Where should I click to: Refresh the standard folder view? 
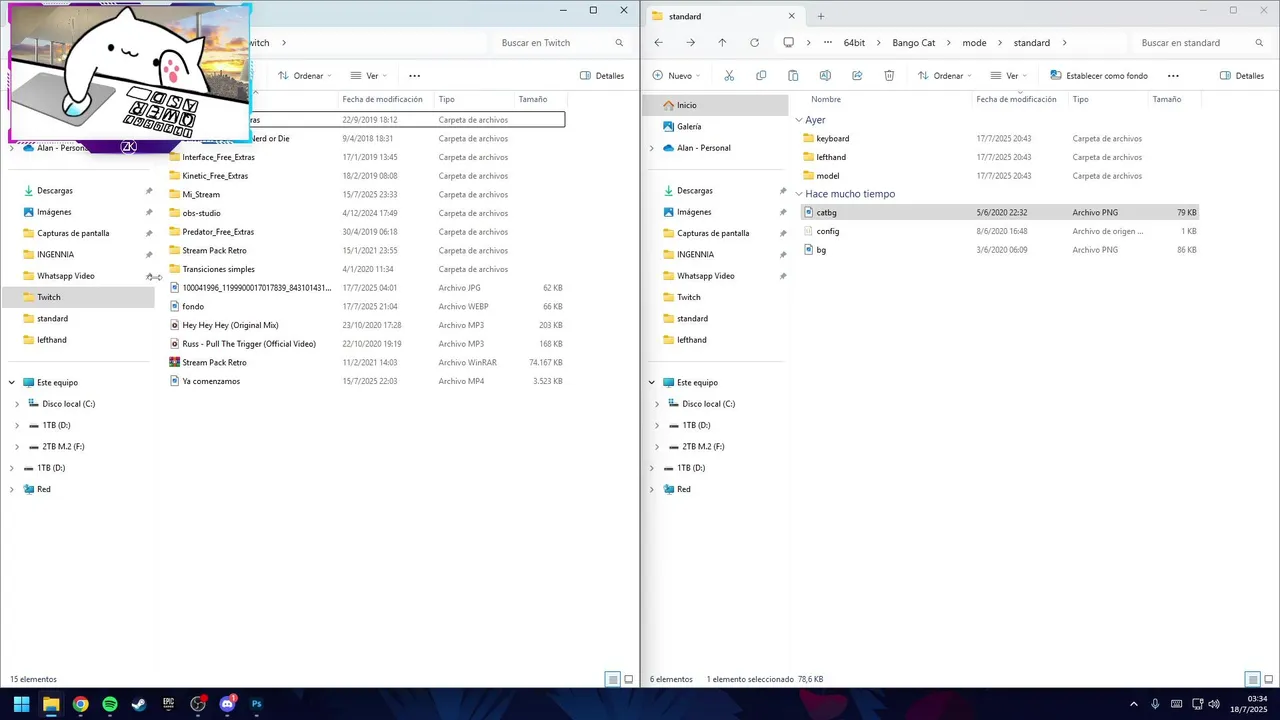[x=754, y=43]
